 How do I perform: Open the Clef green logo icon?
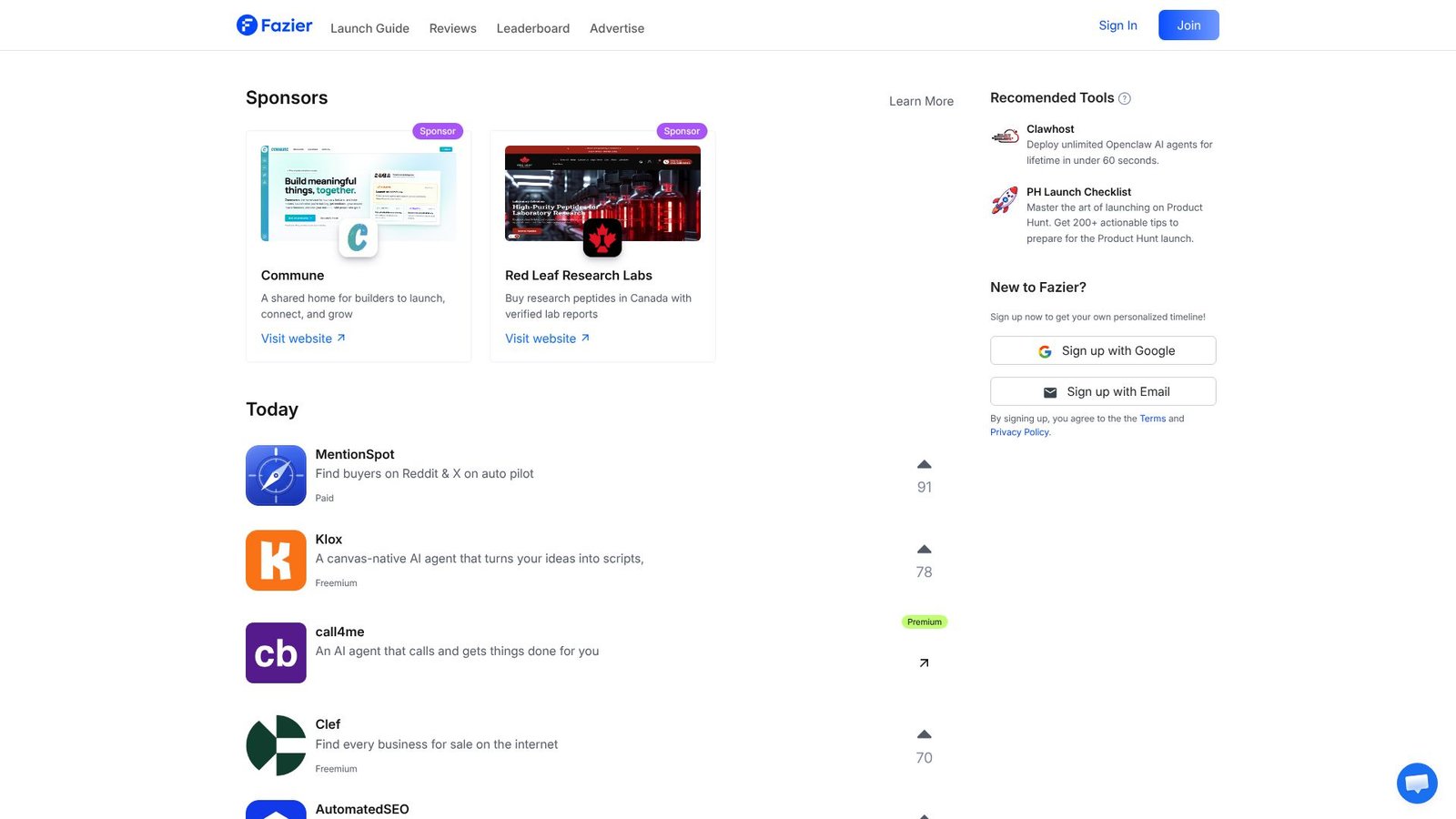click(276, 745)
